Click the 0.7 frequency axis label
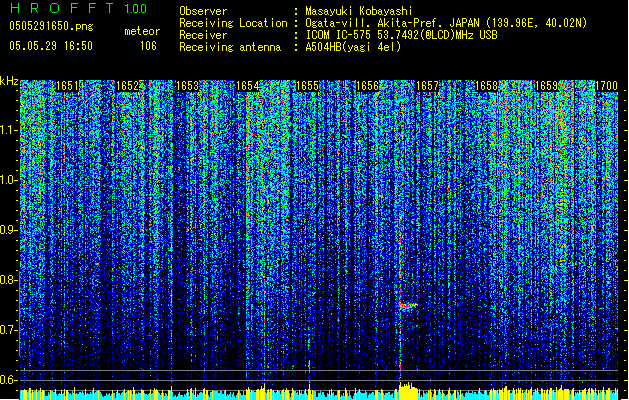Image resolution: width=629 pixels, height=400 pixels. (9, 330)
